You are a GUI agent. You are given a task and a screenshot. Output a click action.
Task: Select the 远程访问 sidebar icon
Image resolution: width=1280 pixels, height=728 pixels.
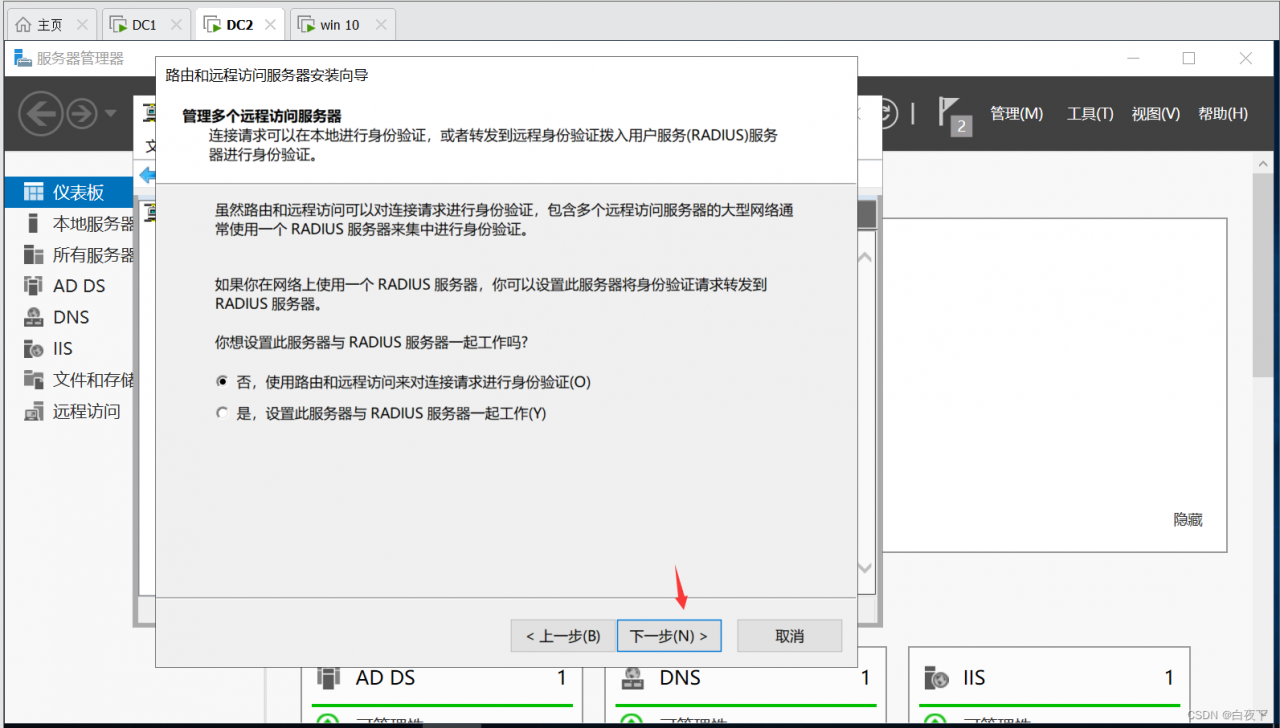(x=34, y=411)
